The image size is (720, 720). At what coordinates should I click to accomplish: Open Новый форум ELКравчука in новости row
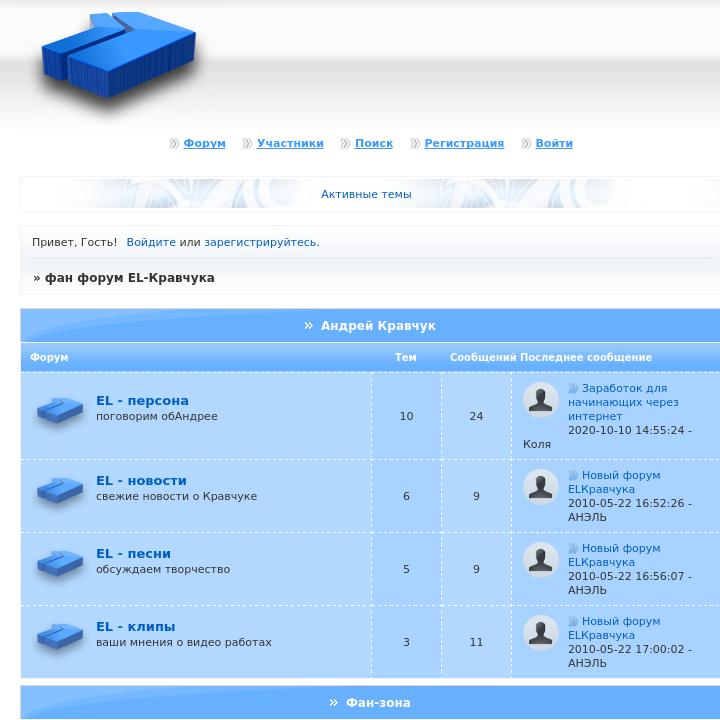tap(614, 482)
